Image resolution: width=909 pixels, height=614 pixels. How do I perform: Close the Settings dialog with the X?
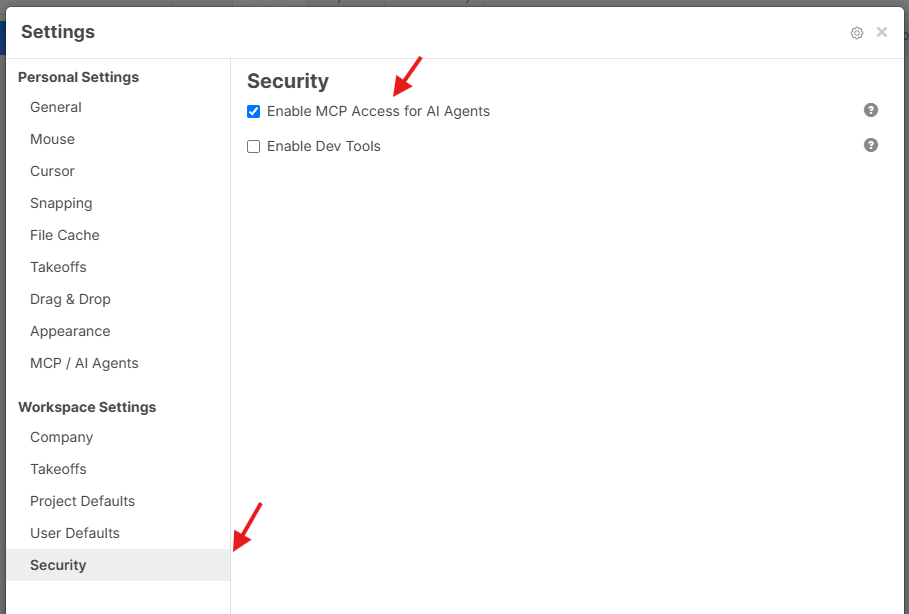point(882,32)
